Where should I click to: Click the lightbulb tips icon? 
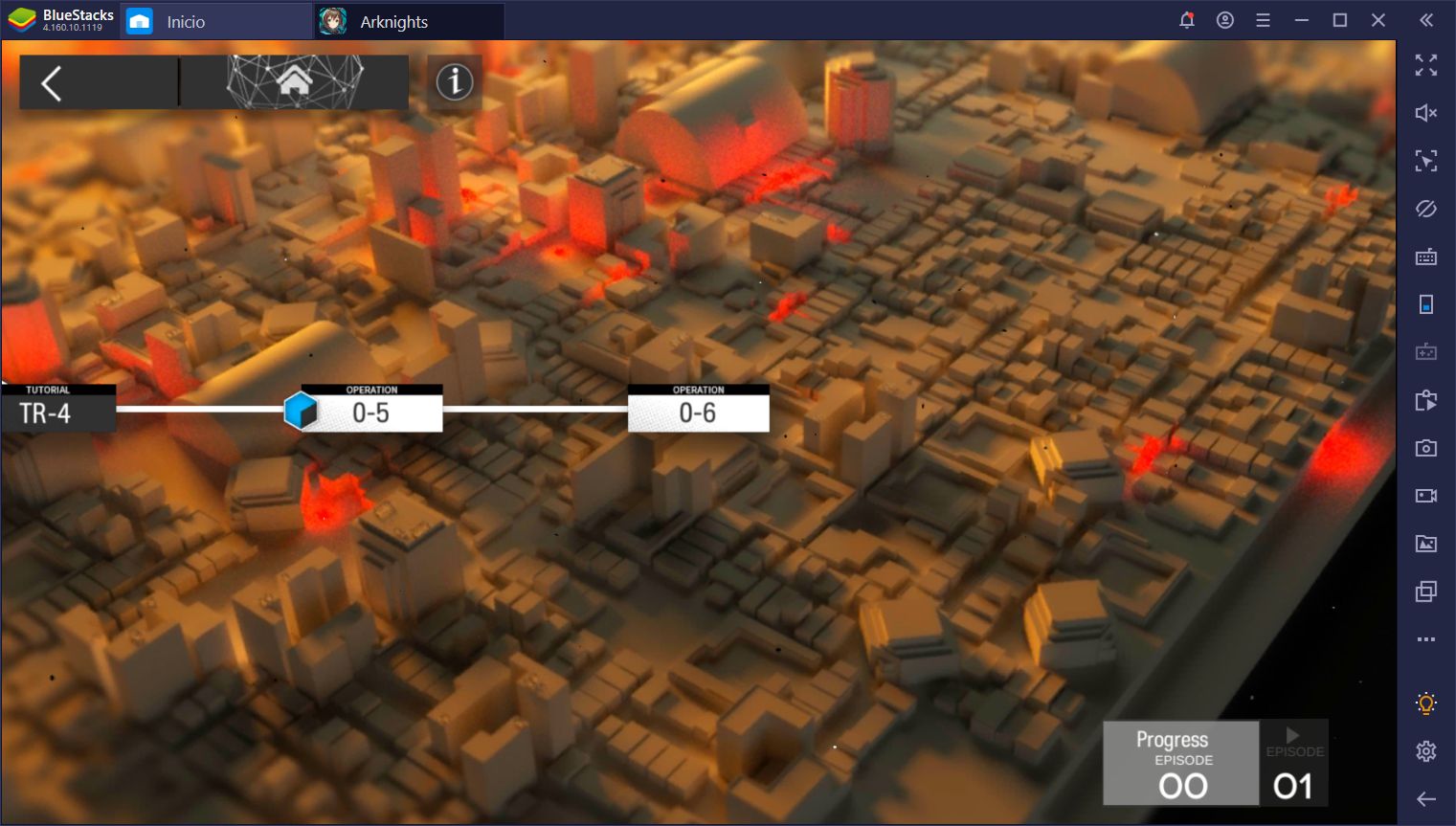[1426, 703]
